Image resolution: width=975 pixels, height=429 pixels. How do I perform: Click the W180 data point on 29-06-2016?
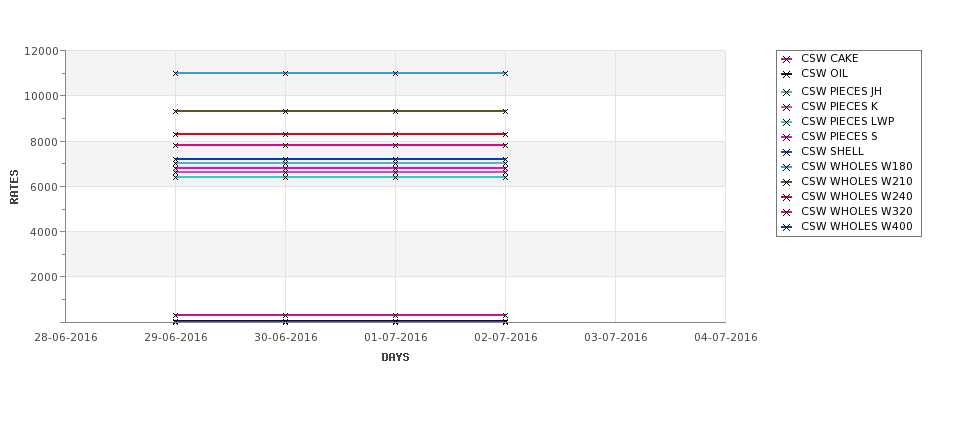[x=175, y=73]
